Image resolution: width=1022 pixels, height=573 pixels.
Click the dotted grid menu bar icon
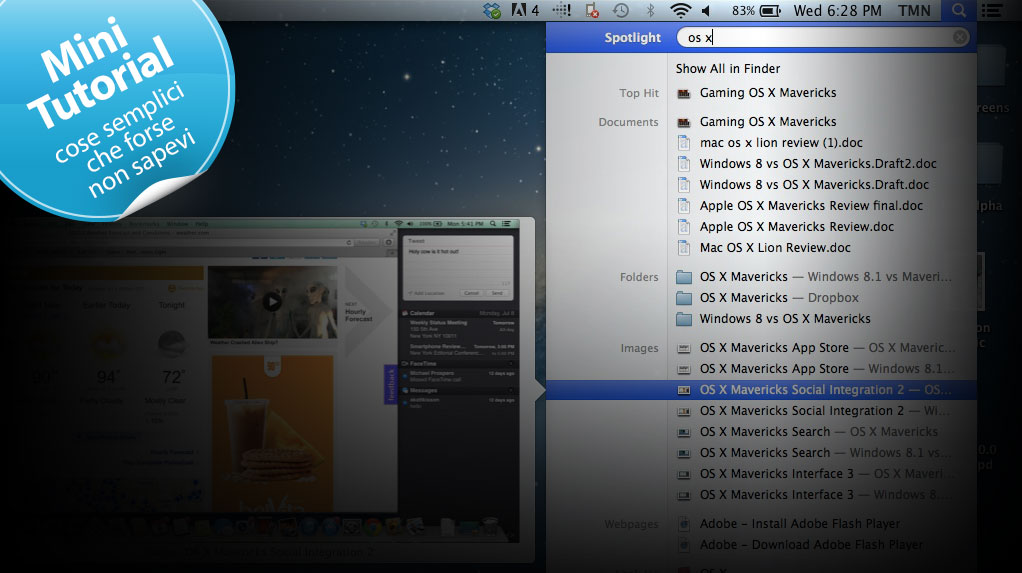click(x=561, y=10)
